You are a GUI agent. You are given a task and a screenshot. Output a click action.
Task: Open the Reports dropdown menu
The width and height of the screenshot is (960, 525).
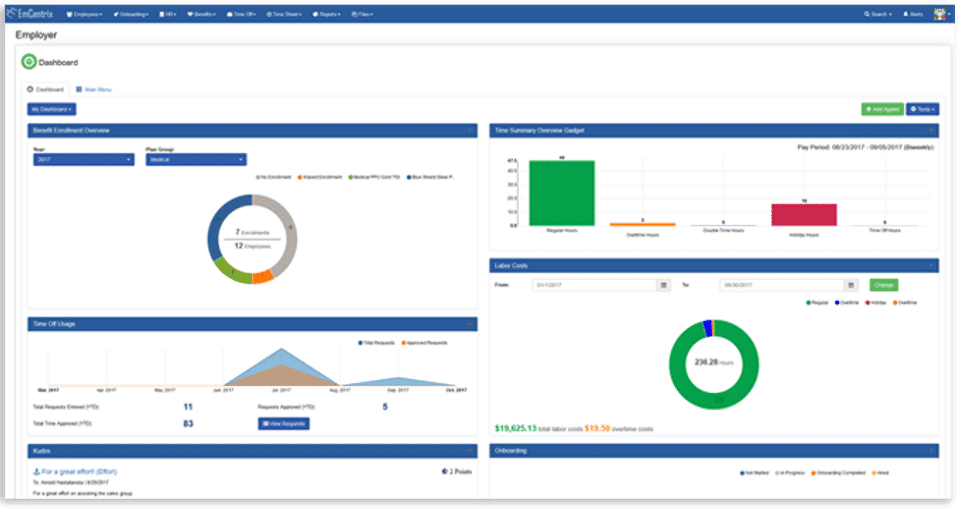[x=327, y=14]
